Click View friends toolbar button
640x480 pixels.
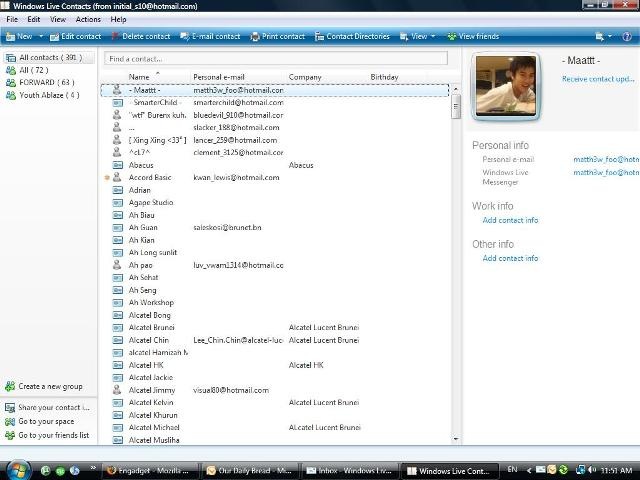[x=473, y=36]
